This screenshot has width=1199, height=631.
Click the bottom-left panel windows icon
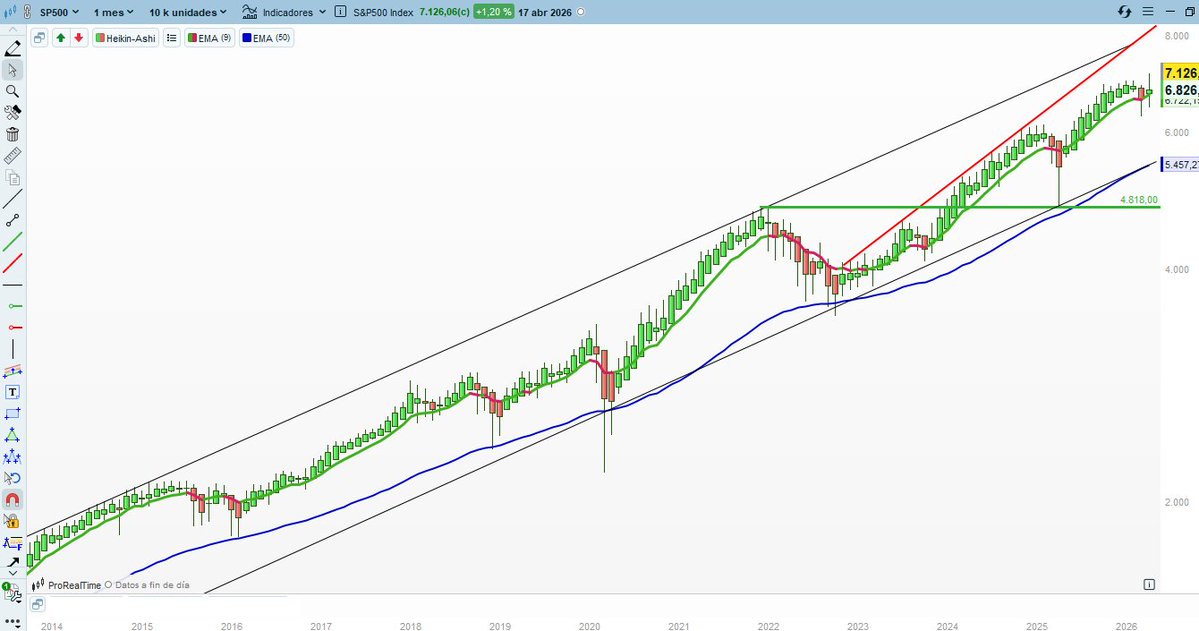coord(37,604)
